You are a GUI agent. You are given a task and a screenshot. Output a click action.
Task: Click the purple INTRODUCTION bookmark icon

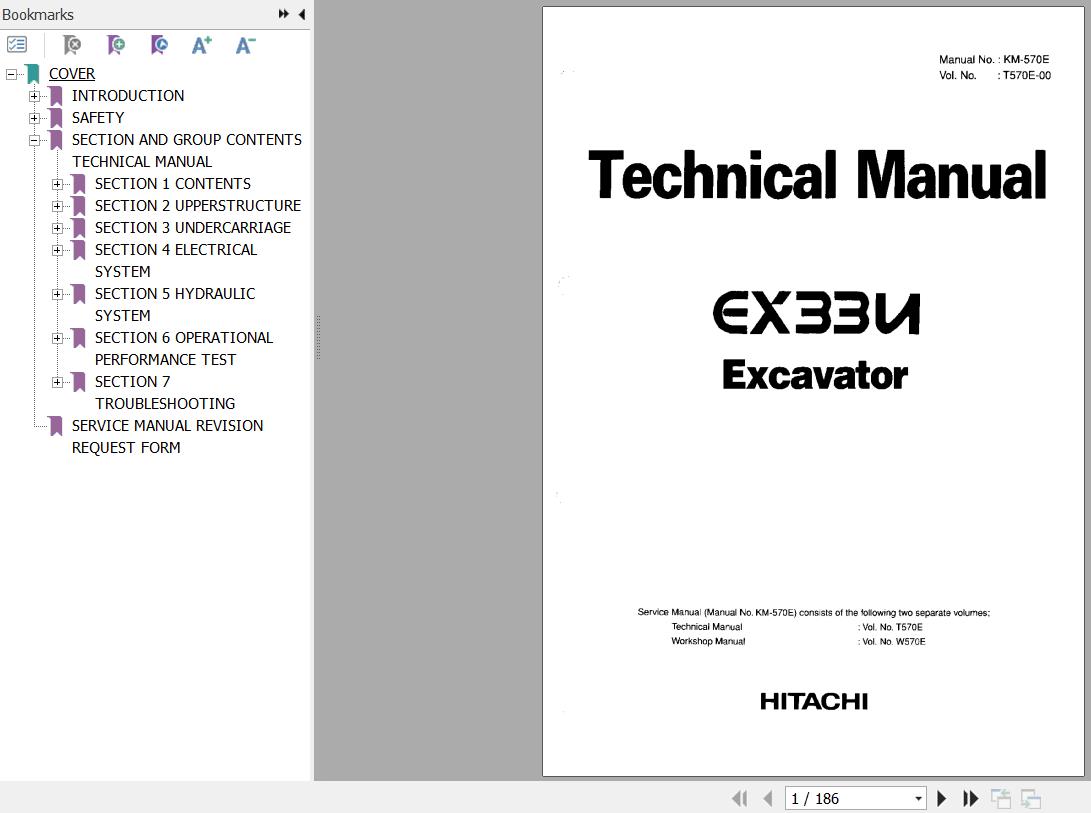[56, 96]
